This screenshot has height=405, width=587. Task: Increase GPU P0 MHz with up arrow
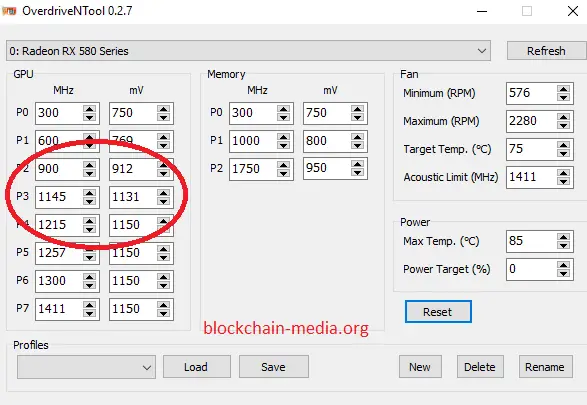pos(89,109)
